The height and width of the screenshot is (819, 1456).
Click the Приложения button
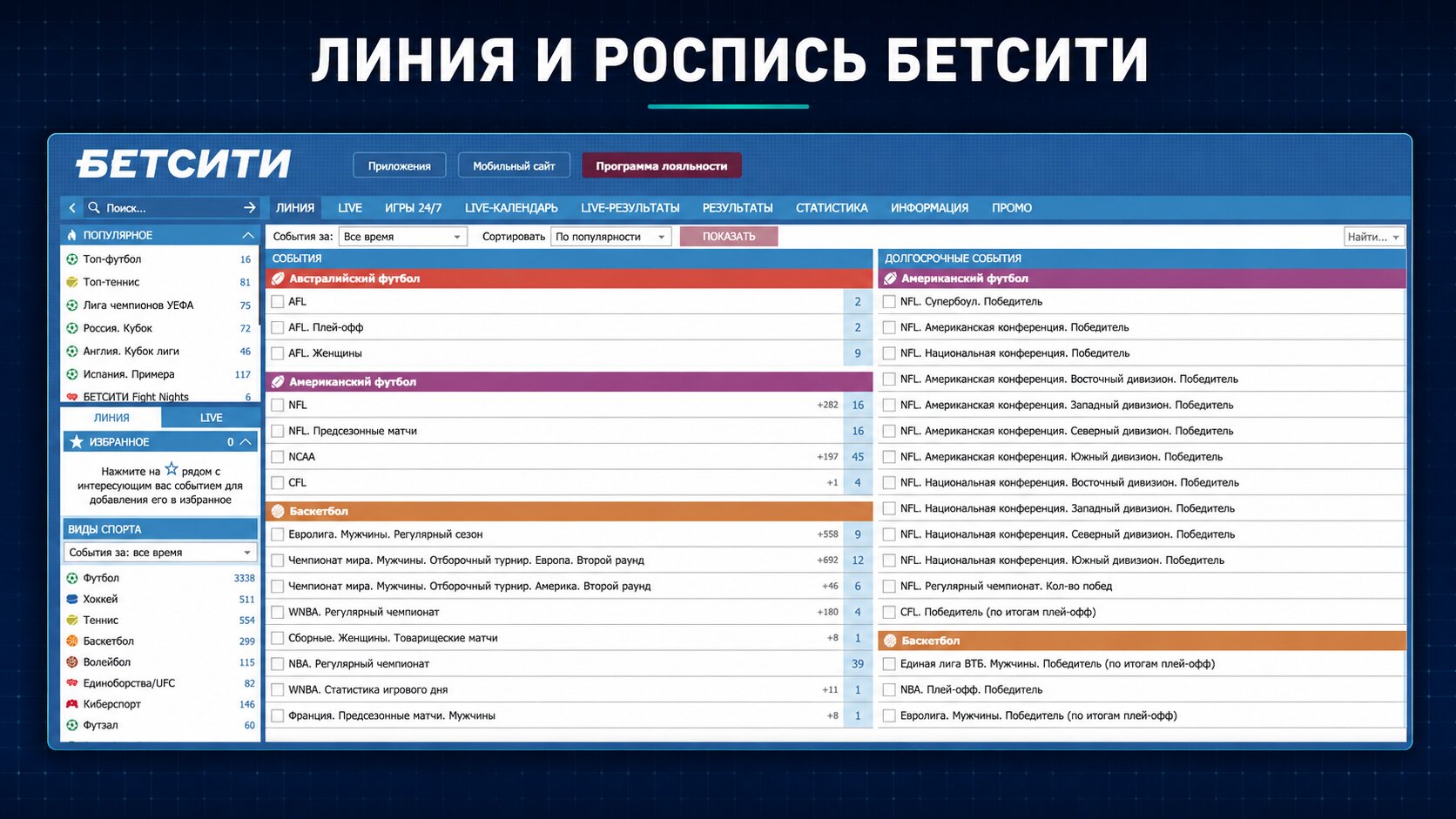point(399,165)
